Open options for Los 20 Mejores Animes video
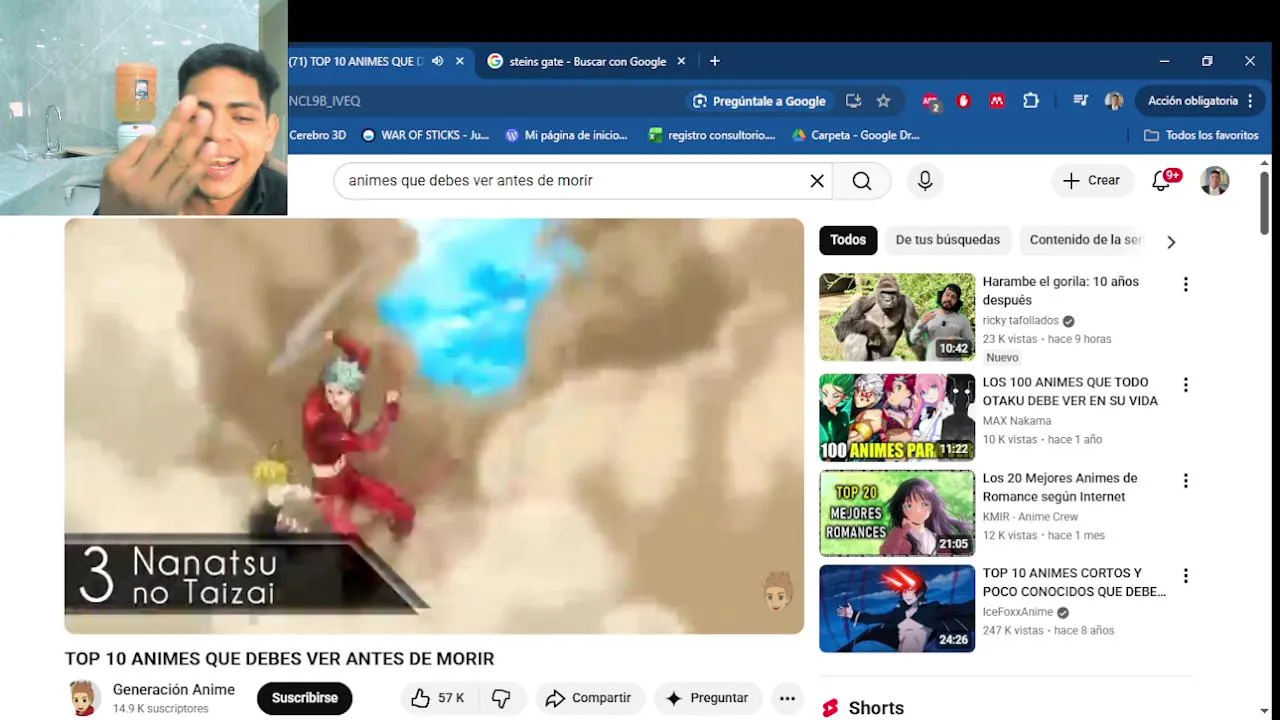The image size is (1280, 720). [x=1186, y=481]
